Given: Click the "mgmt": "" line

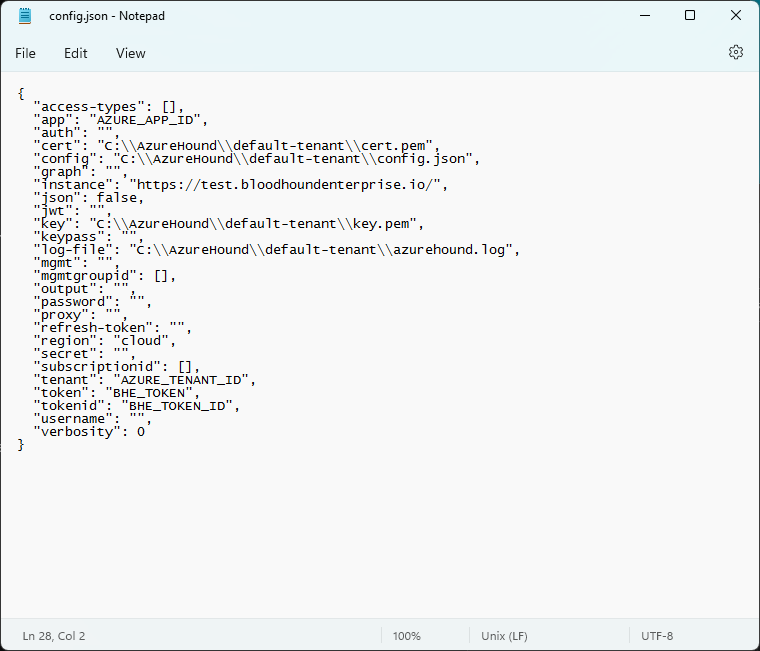Looking at the screenshot, I should (x=77, y=263).
